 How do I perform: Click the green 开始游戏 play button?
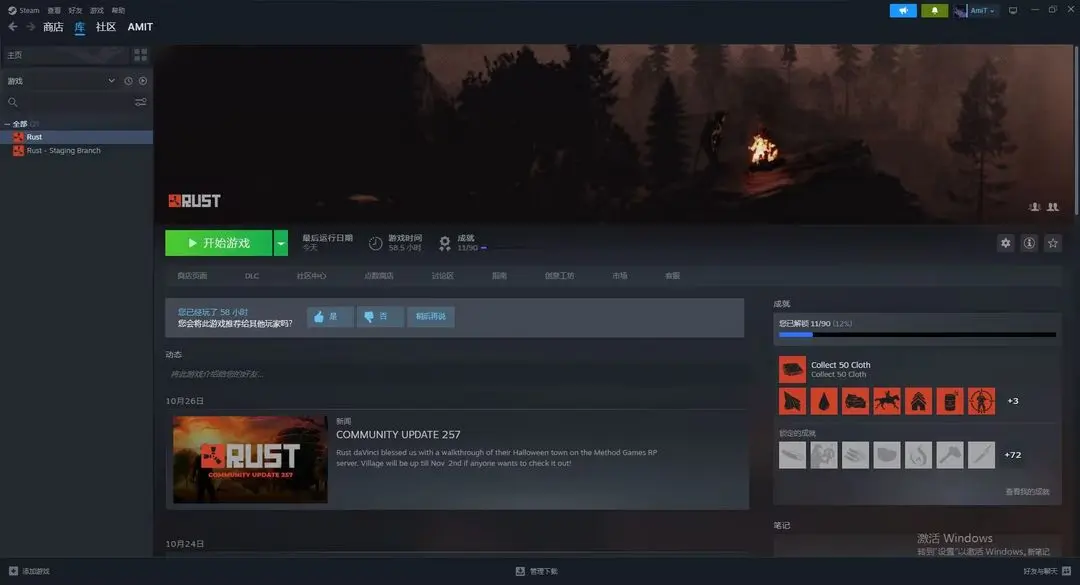pos(219,243)
